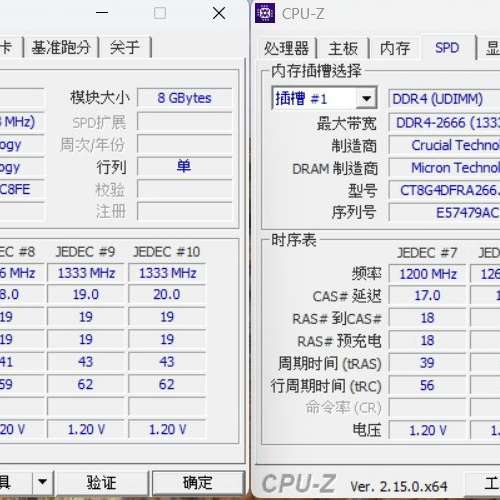Click the 单 ranks value

[x=185, y=166]
